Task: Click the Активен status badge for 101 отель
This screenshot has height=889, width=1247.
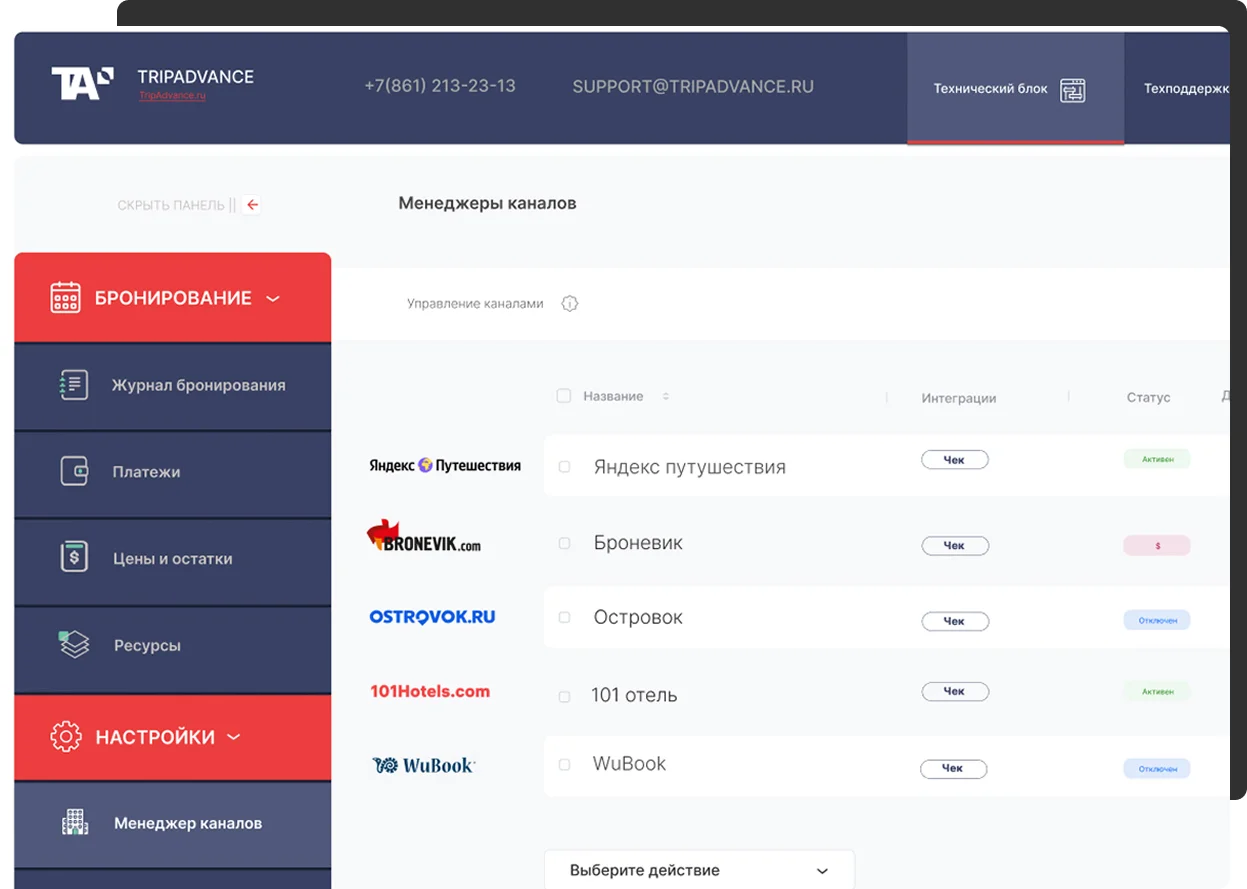Action: 1157,691
